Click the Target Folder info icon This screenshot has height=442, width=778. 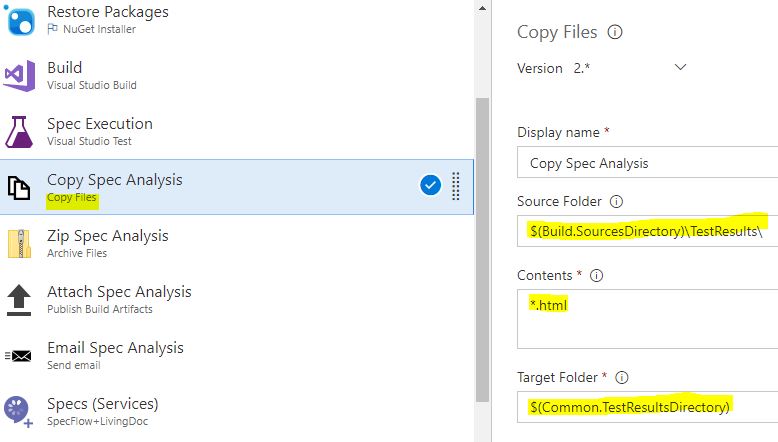(x=622, y=378)
